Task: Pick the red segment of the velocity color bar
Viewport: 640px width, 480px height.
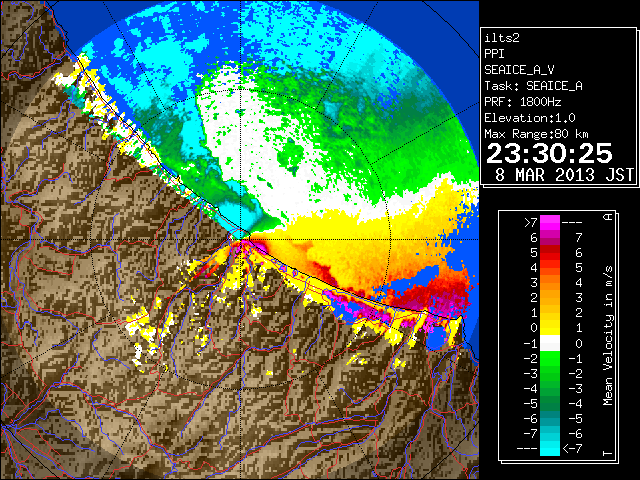Action: (x=550, y=252)
